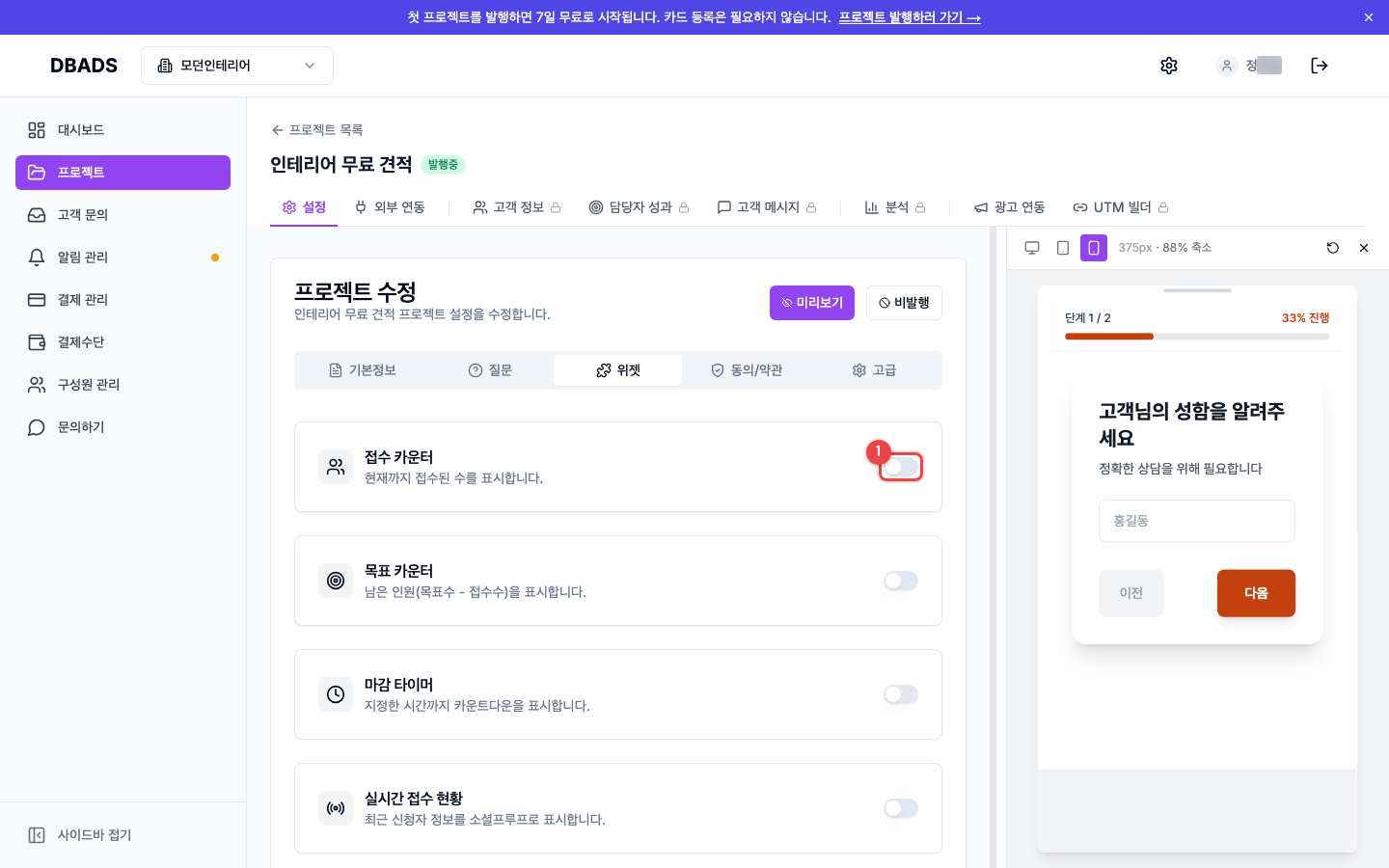Click the 33% 진행 text
Screen dimensions: 1389x868
[x=1305, y=318]
